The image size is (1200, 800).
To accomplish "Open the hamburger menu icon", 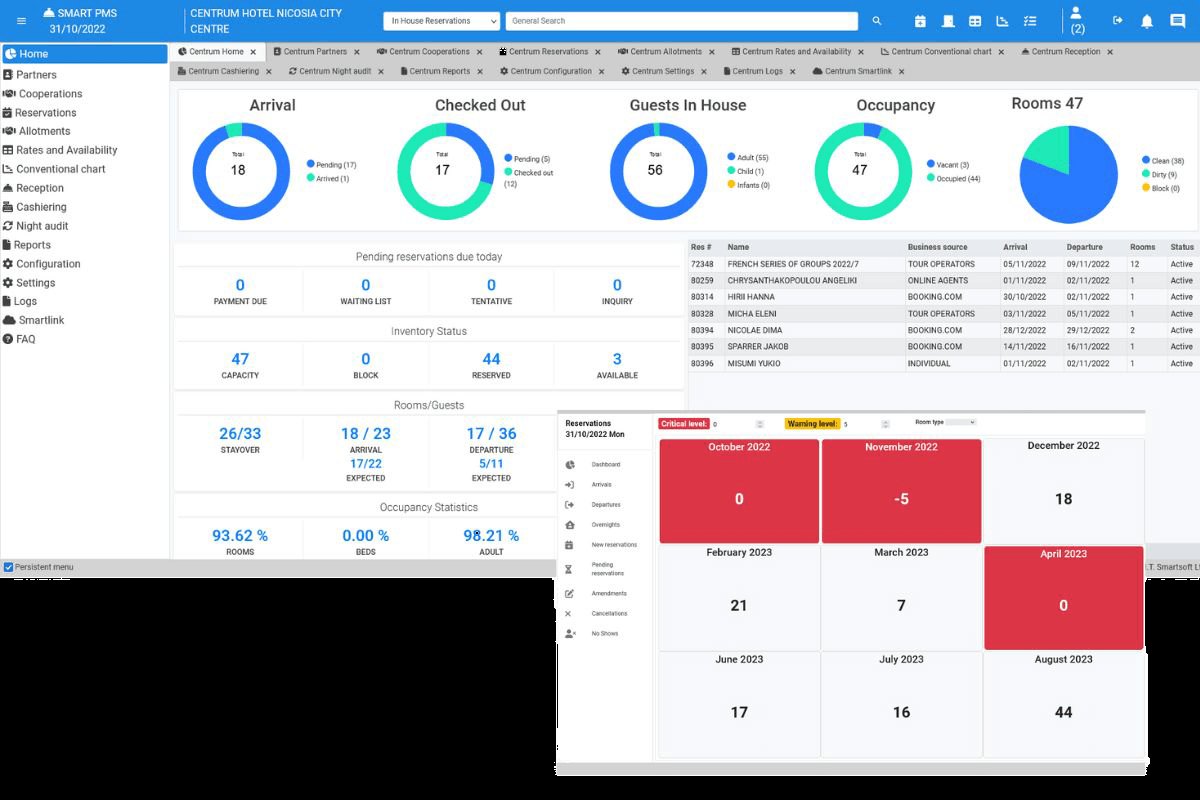I will [x=21, y=21].
